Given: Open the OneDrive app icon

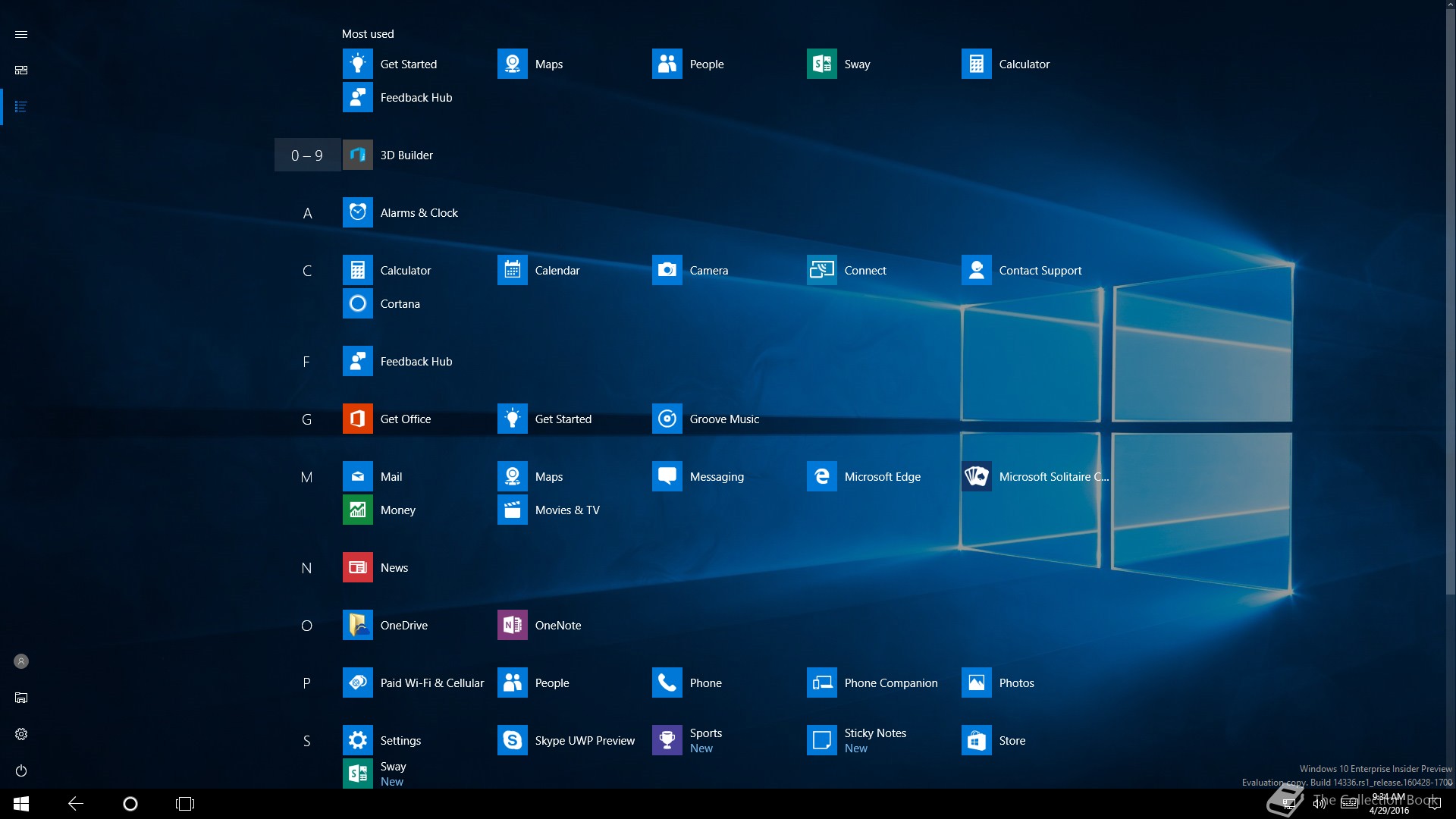Looking at the screenshot, I should tap(357, 625).
